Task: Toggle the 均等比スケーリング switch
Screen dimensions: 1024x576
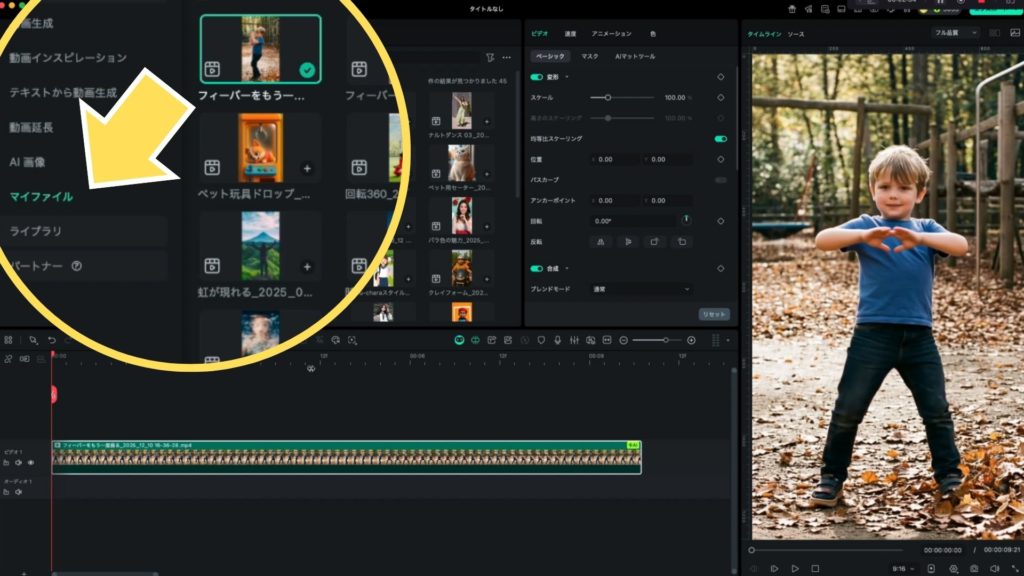Action: (720, 139)
